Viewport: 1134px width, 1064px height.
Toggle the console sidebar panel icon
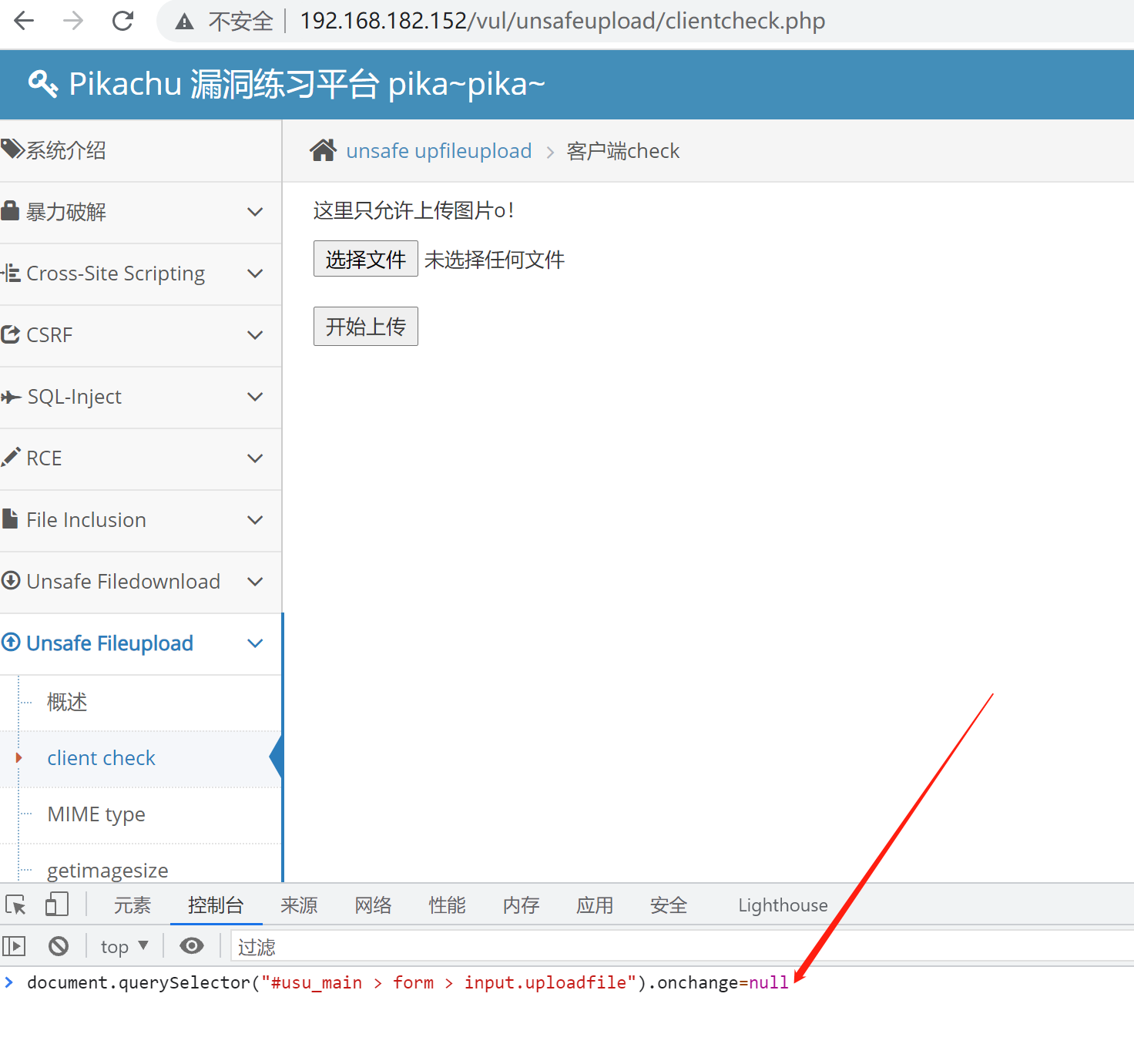click(15, 945)
